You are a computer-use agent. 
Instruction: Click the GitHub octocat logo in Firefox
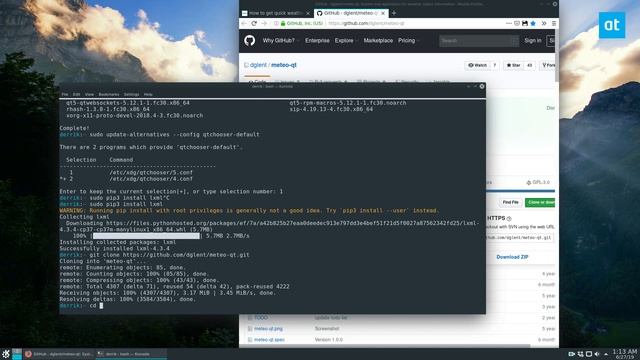coord(249,40)
